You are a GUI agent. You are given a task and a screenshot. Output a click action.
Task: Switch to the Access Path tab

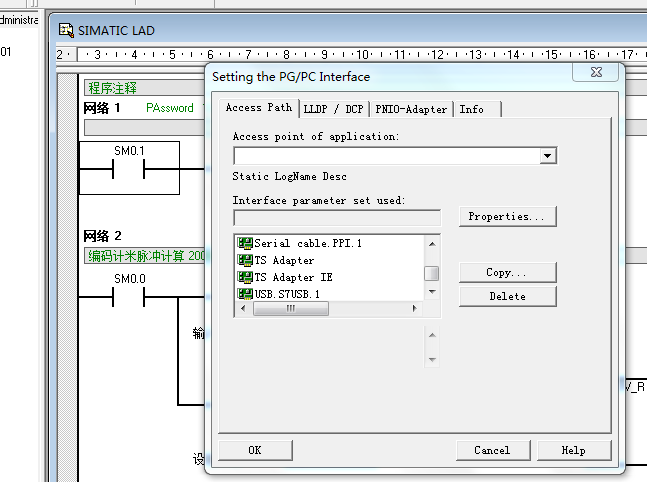coord(259,108)
